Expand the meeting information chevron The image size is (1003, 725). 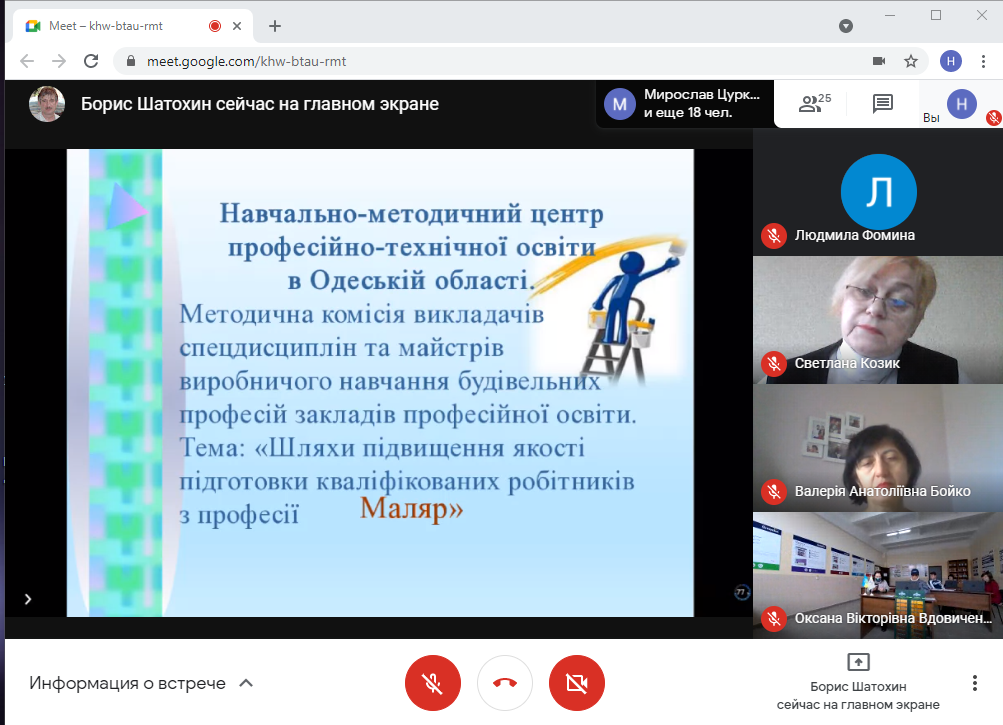[x=246, y=684]
